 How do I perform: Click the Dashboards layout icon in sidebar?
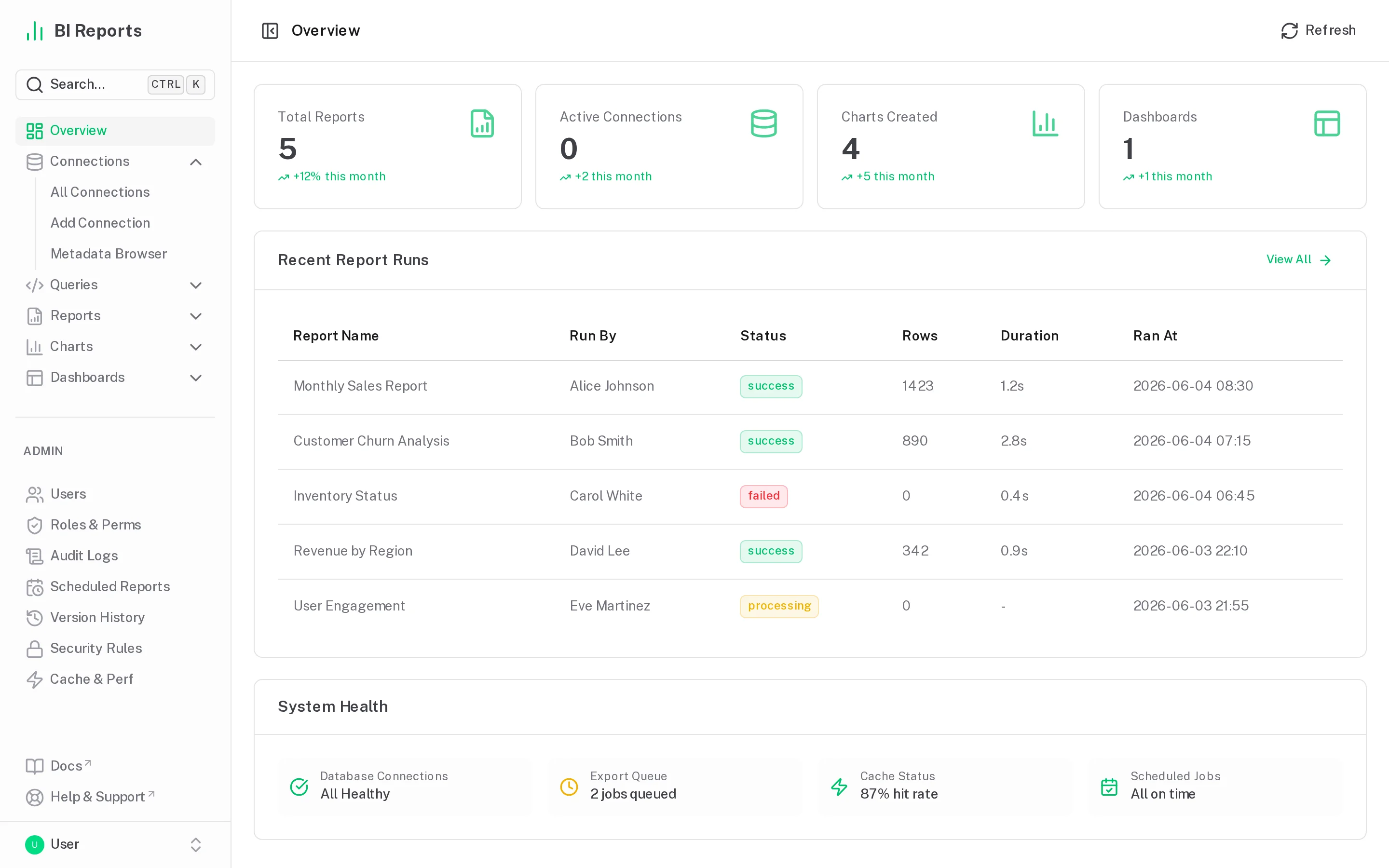click(34, 378)
